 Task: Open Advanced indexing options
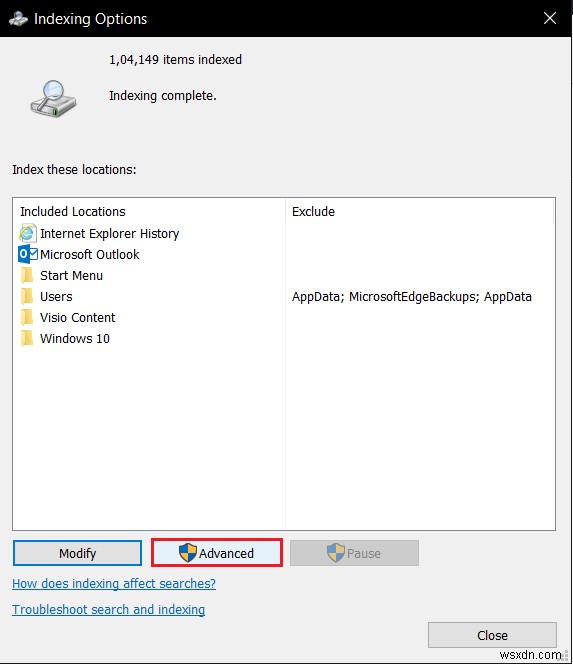(x=217, y=553)
